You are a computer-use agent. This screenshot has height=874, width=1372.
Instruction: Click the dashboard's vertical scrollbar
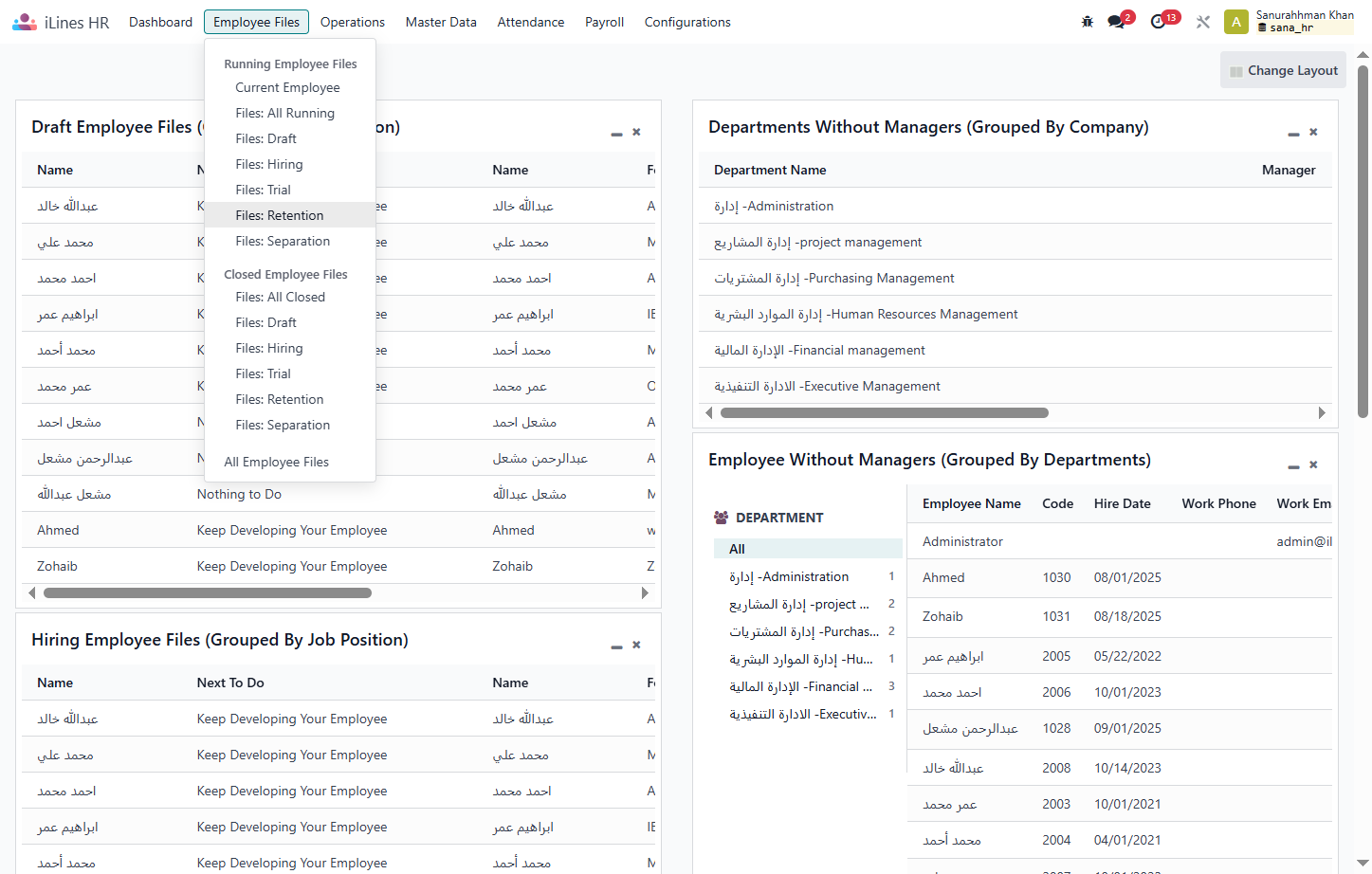(1363, 242)
